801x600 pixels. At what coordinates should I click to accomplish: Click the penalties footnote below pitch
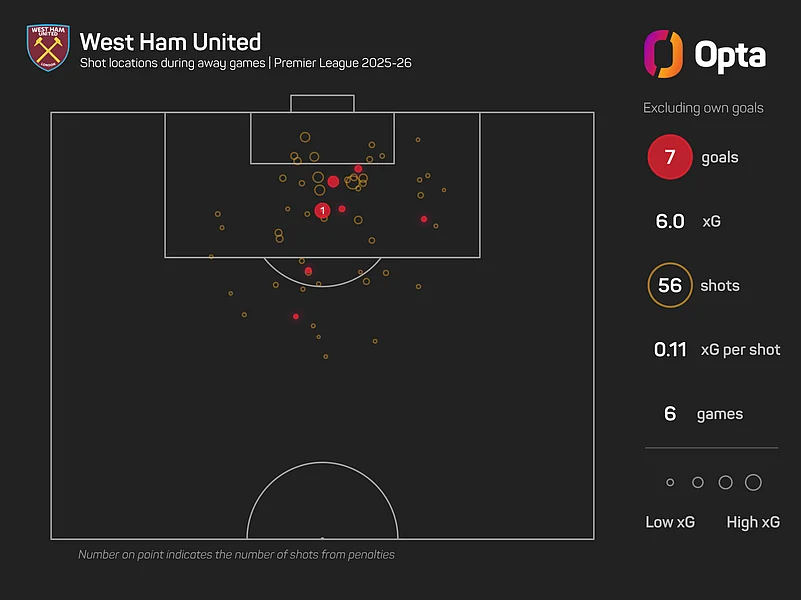[236, 554]
